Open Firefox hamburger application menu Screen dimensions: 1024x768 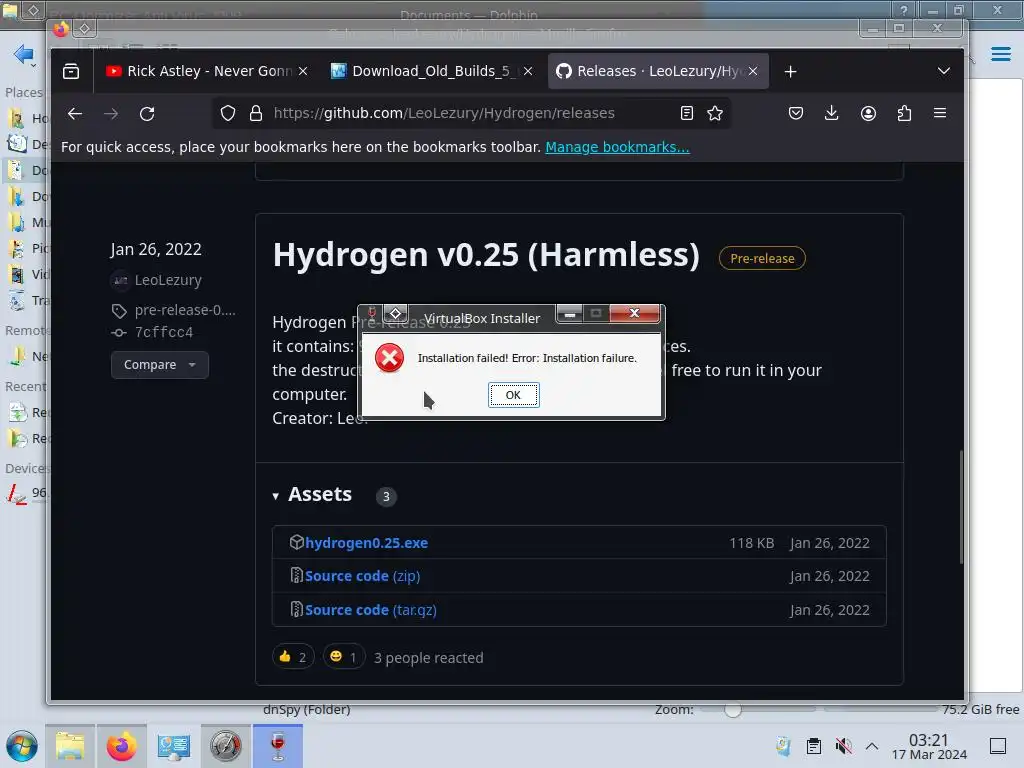[940, 113]
